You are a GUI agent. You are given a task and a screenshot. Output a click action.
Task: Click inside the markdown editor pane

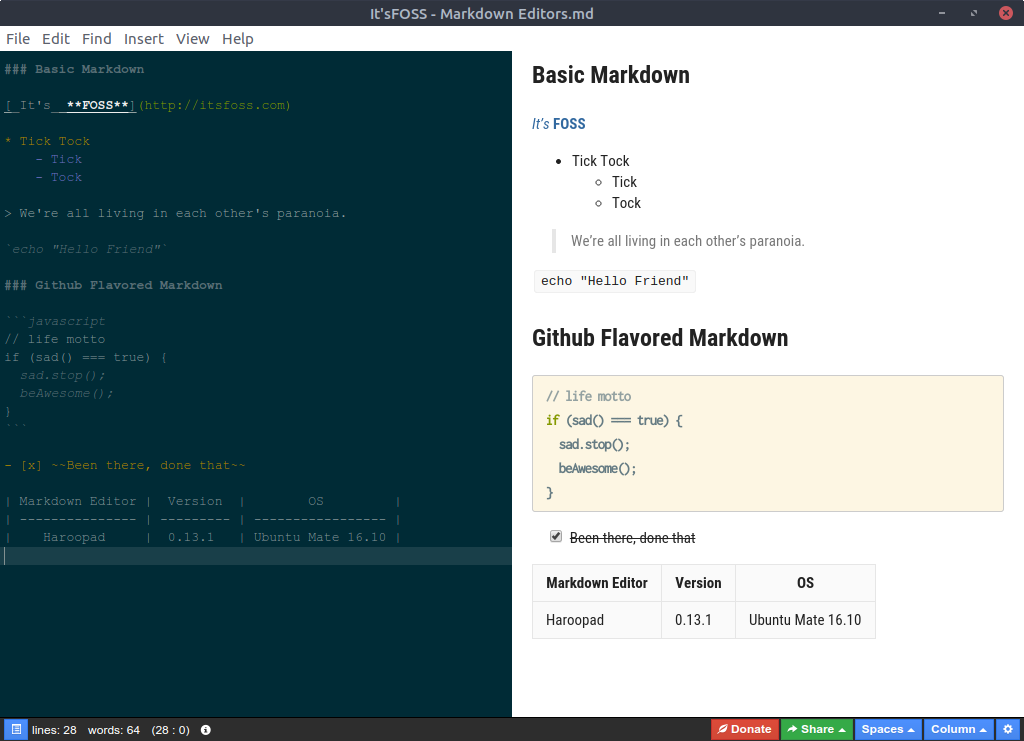click(250, 400)
